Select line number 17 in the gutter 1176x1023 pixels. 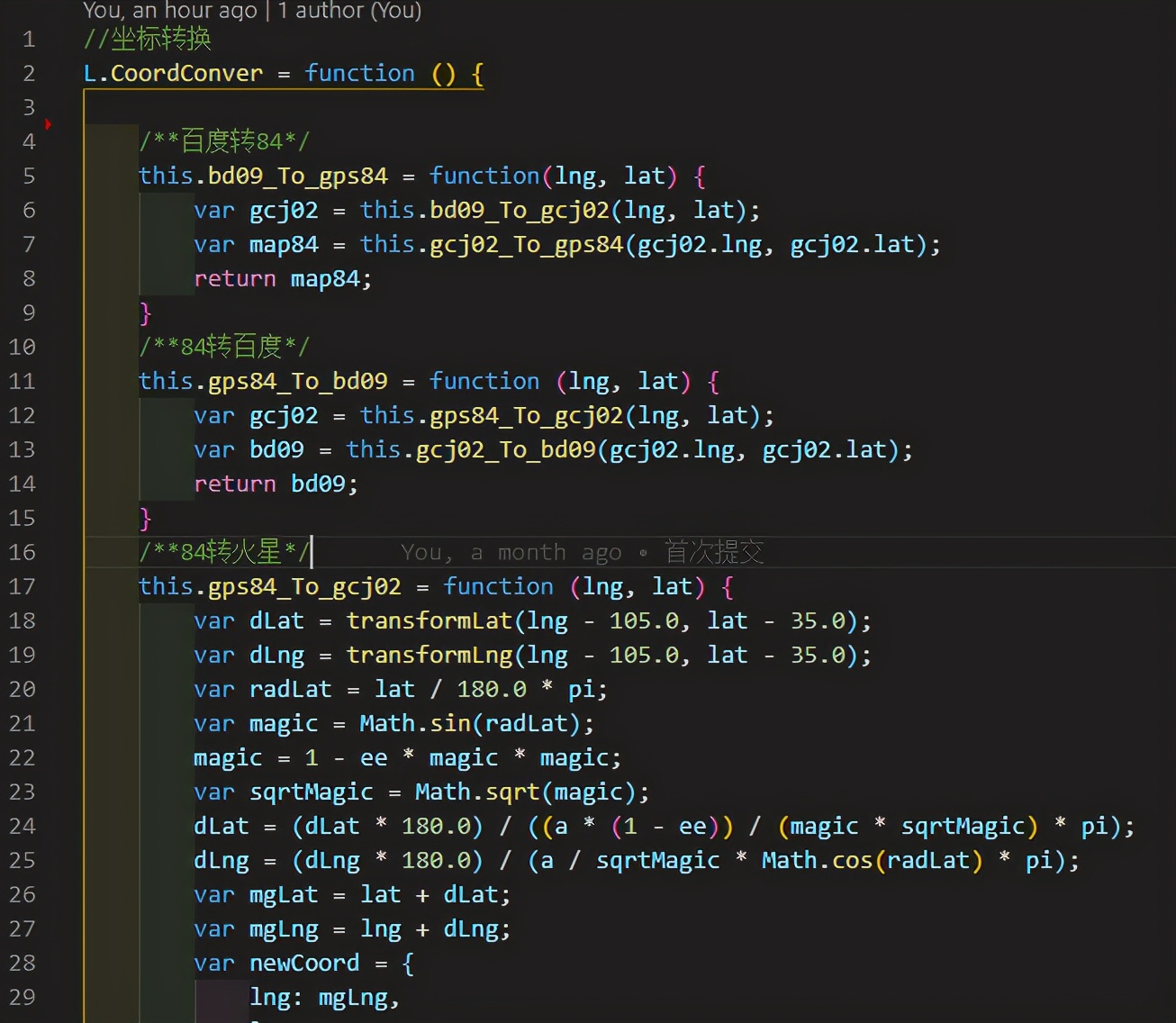coord(23,586)
